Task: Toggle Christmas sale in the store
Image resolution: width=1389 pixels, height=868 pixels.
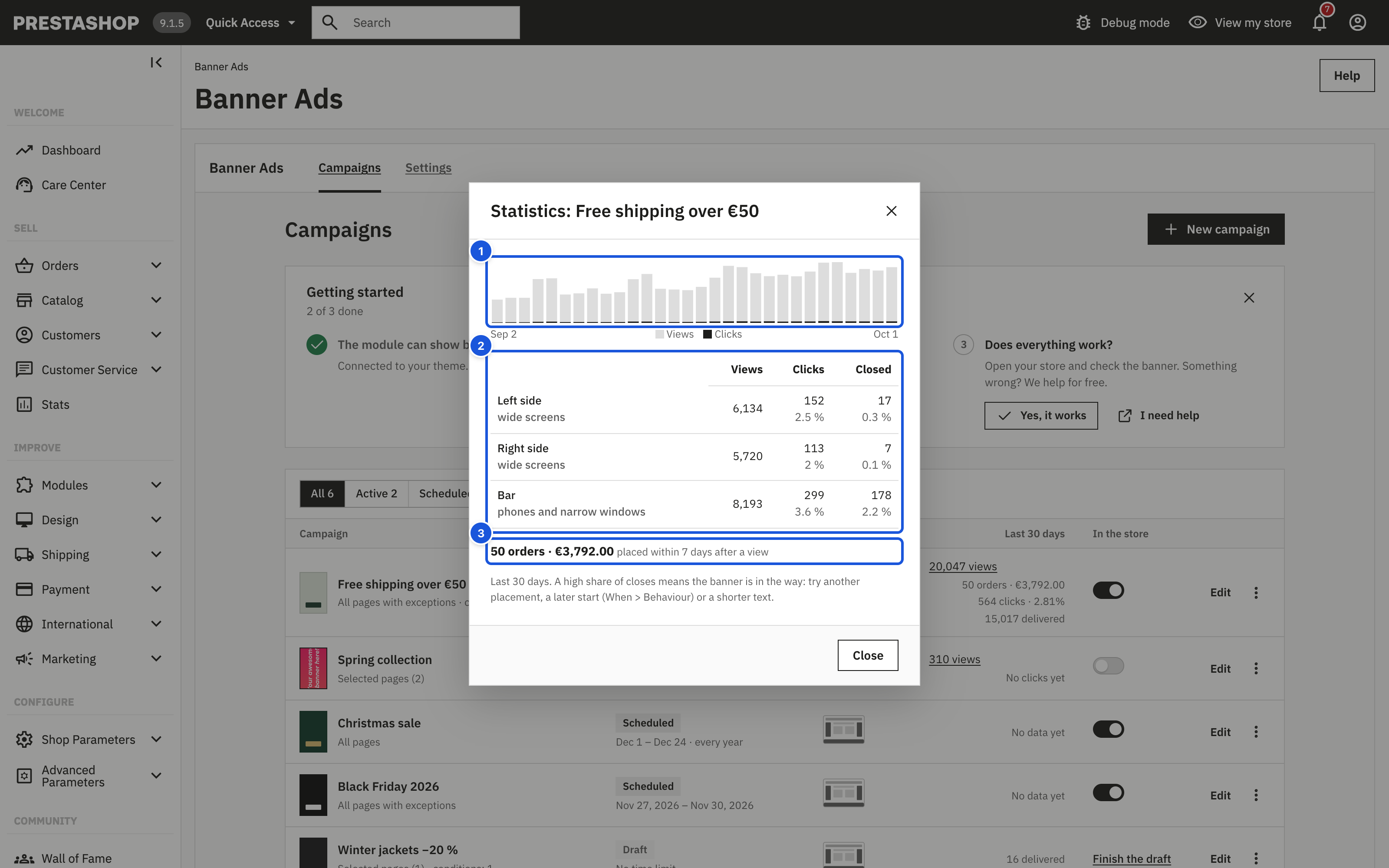Action: 1108,729
